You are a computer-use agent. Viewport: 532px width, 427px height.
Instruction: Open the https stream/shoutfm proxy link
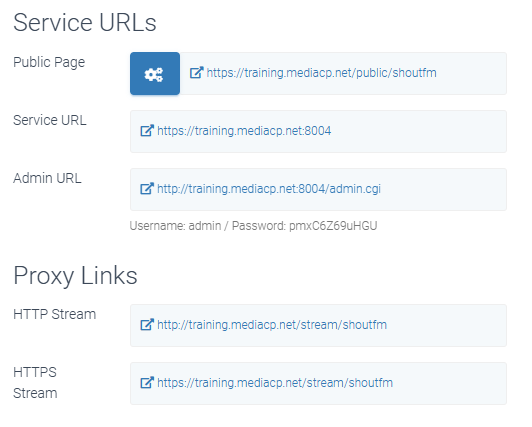click(275, 383)
